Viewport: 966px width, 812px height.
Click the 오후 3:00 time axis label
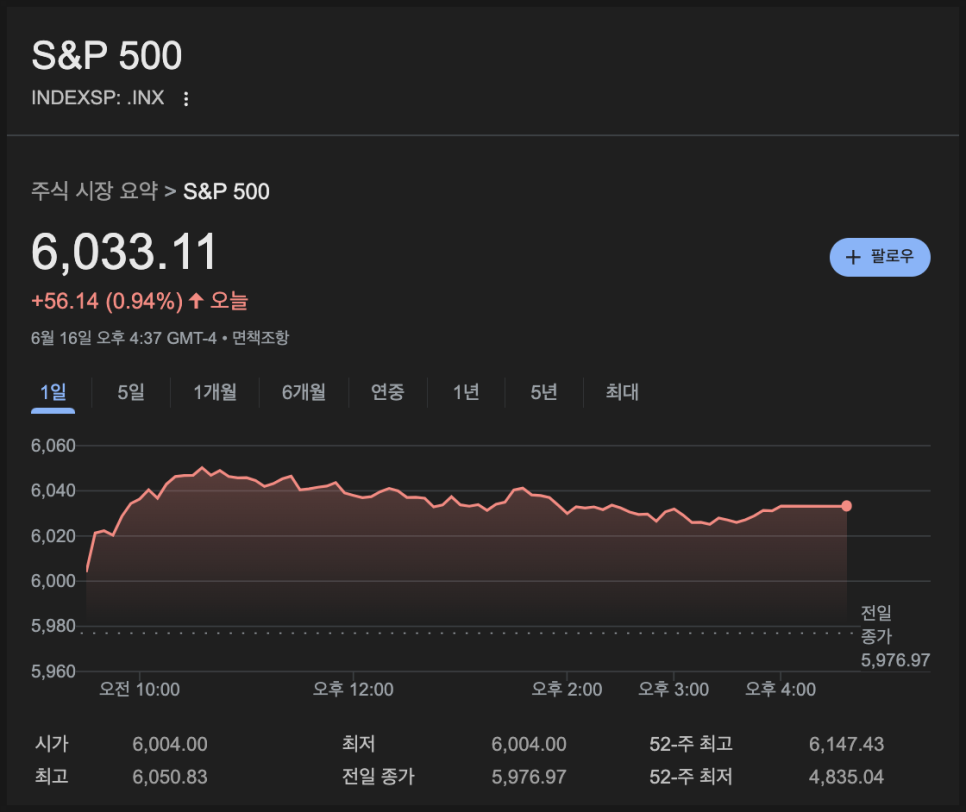(673, 689)
